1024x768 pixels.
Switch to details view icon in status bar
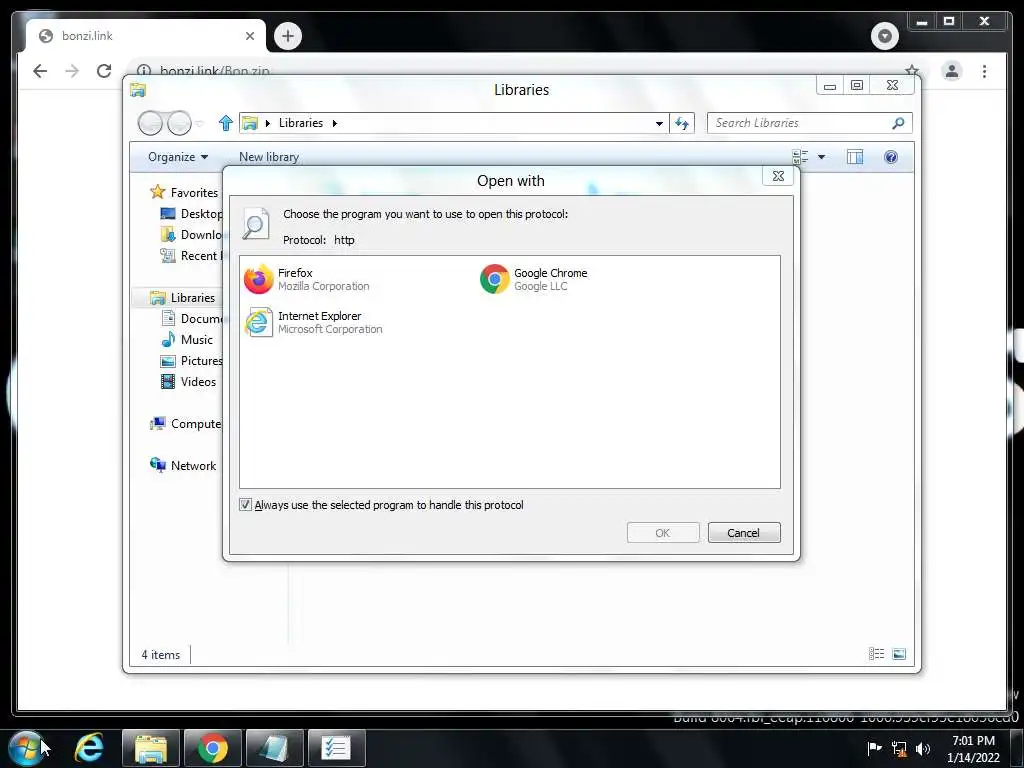(x=876, y=654)
